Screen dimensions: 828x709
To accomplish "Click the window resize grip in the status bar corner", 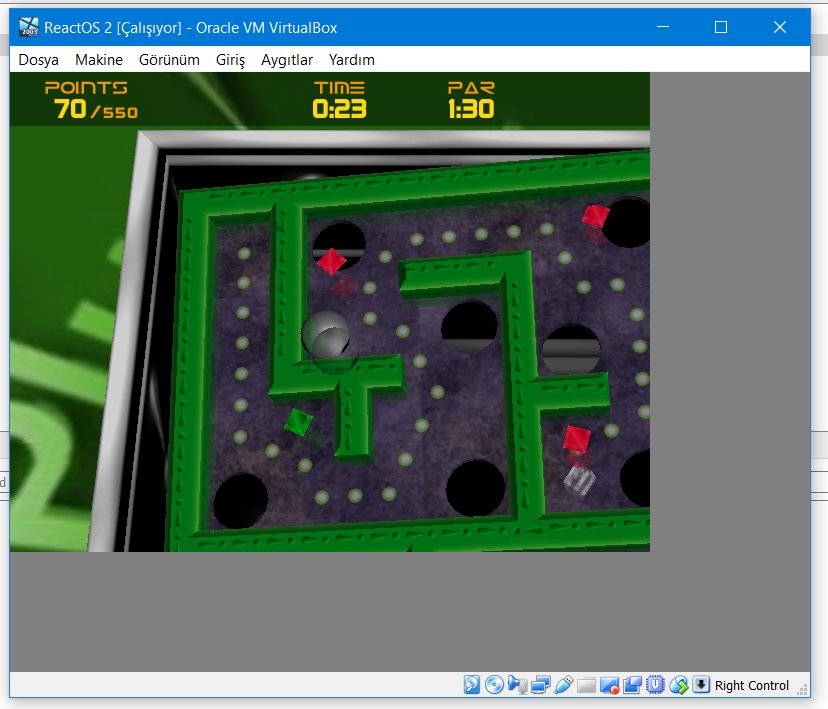I will click(x=803, y=689).
